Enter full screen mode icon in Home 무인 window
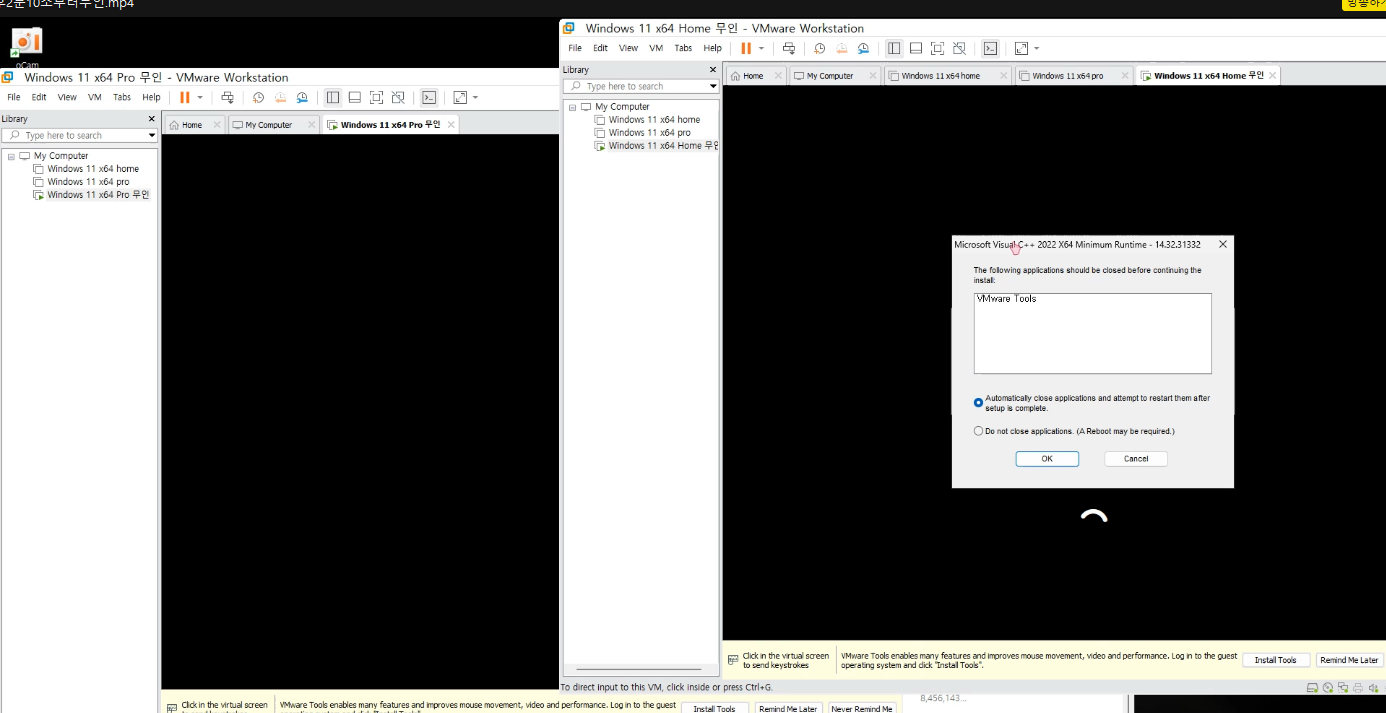This screenshot has width=1386, height=713. coord(938,48)
